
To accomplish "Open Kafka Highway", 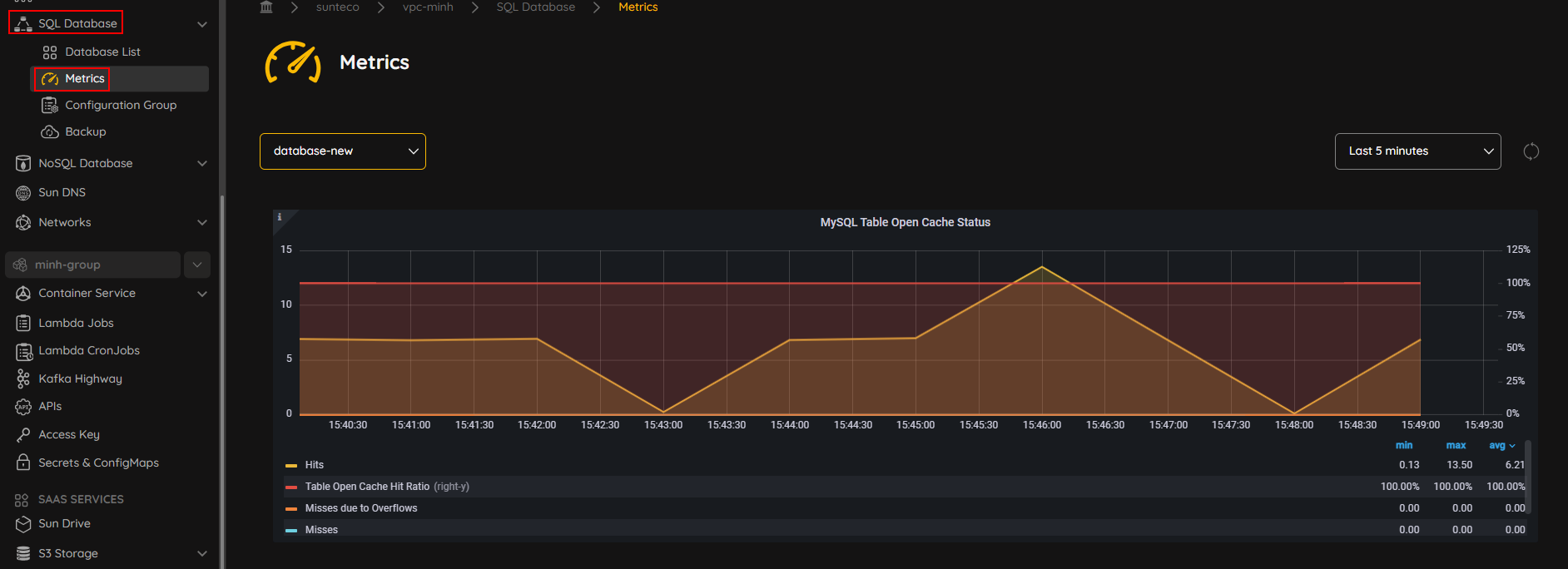I will [x=80, y=379].
